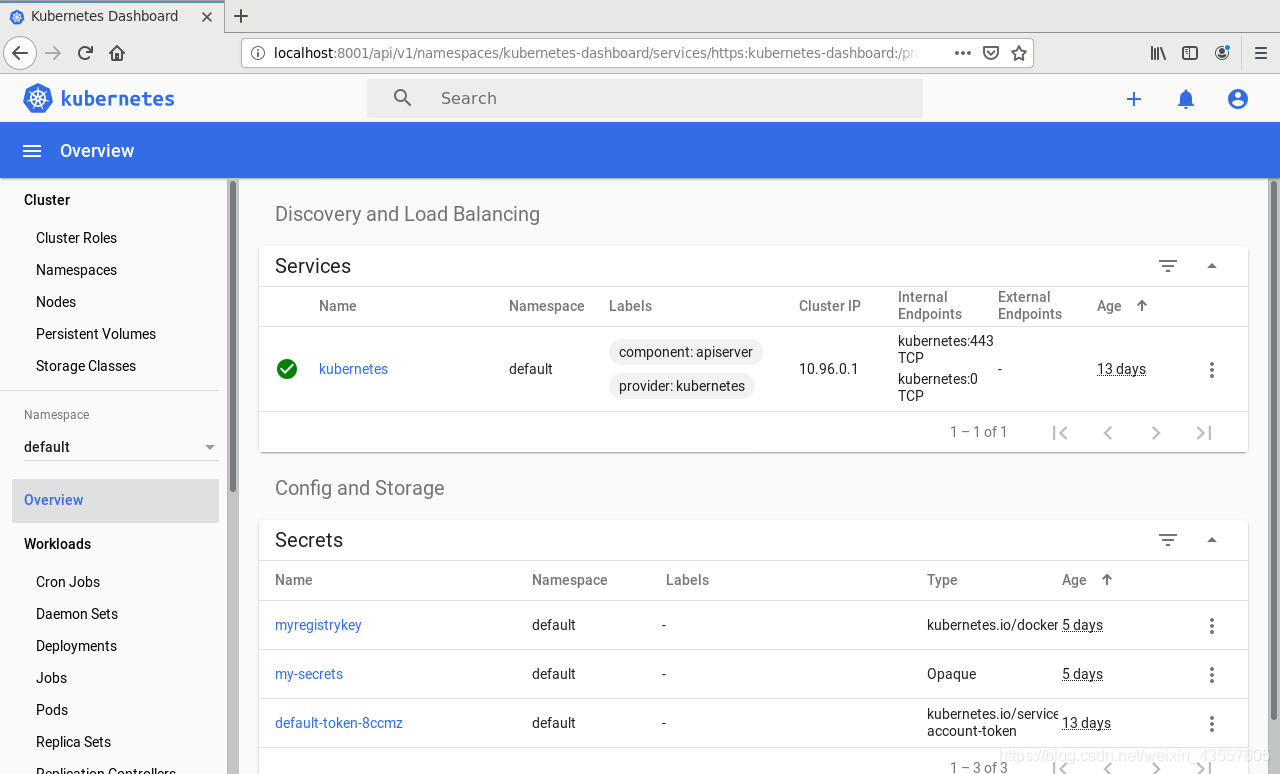Click the 'provider: kubernetes' label chip
This screenshot has height=774, width=1280.
(x=682, y=386)
